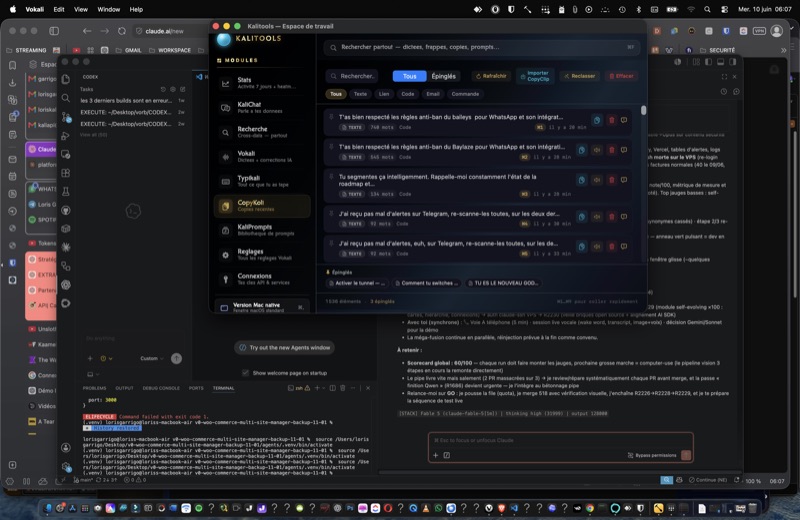The height and width of the screenshot is (520, 800).
Task: Open pinned chip 'TU ES LE NOUVEAU GOD...'
Action: tap(503, 283)
